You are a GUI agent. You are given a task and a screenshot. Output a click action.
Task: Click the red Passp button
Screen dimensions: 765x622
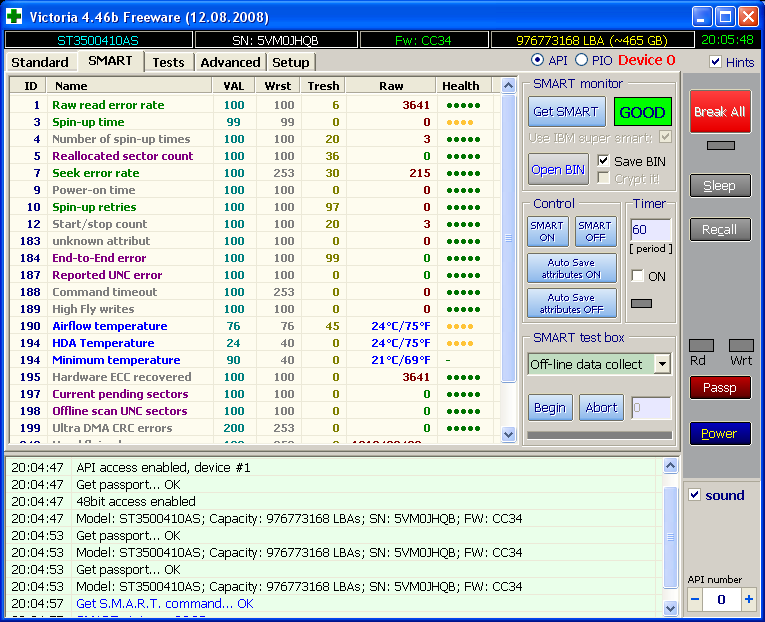click(719, 387)
